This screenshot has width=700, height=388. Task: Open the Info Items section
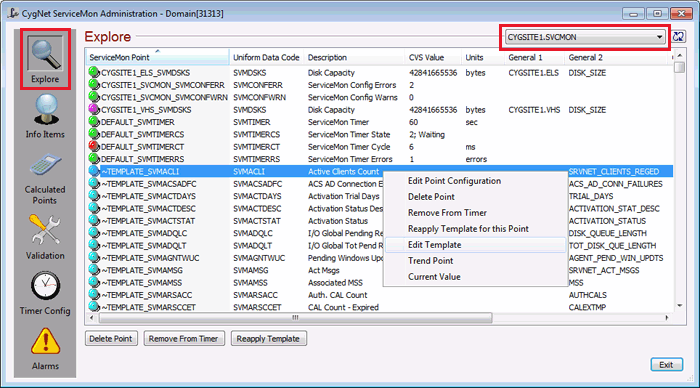coord(45,116)
